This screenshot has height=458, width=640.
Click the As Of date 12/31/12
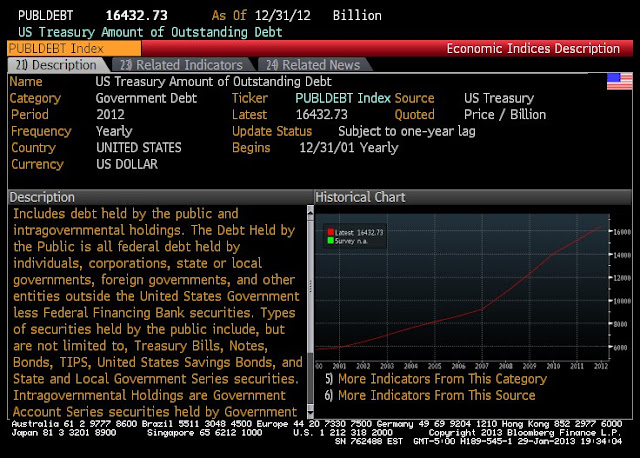click(x=282, y=16)
